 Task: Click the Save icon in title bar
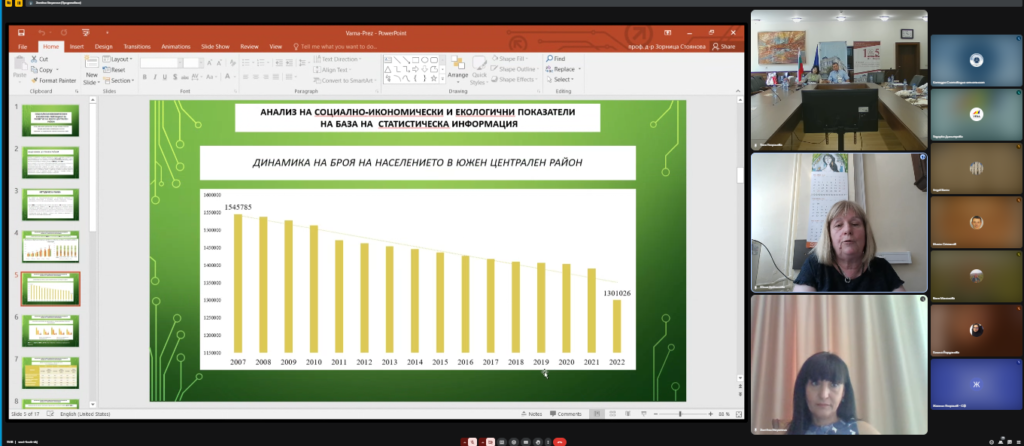click(22, 32)
